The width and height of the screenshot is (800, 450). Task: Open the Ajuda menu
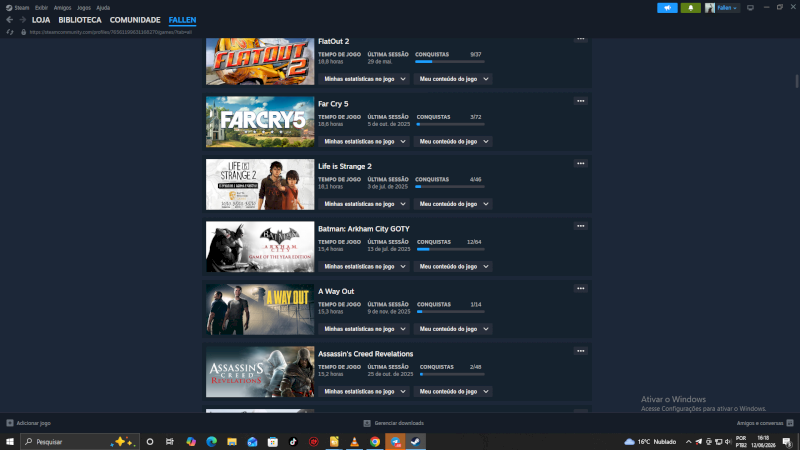click(103, 8)
